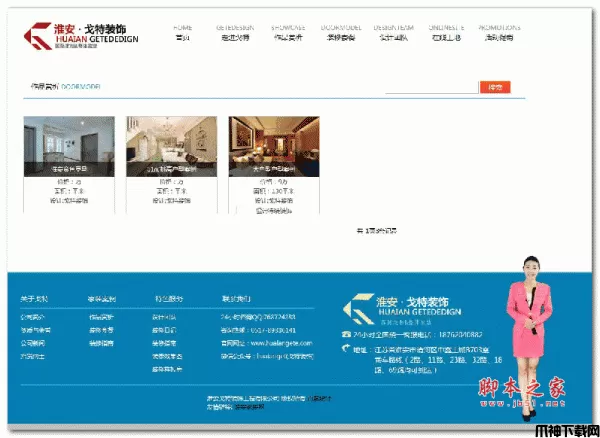Viewport: 600px width, 438px height.
Task: Open the nav item left of PROMOTIONS
Action: (446, 33)
